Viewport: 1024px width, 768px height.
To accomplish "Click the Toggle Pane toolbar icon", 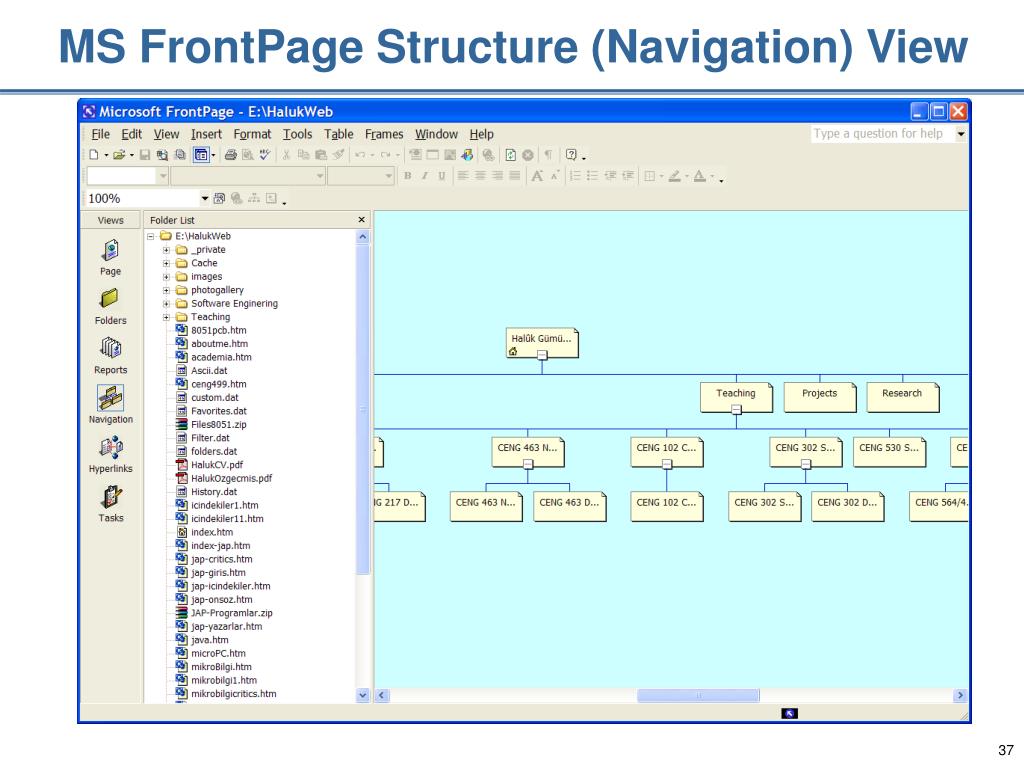I will [x=201, y=155].
